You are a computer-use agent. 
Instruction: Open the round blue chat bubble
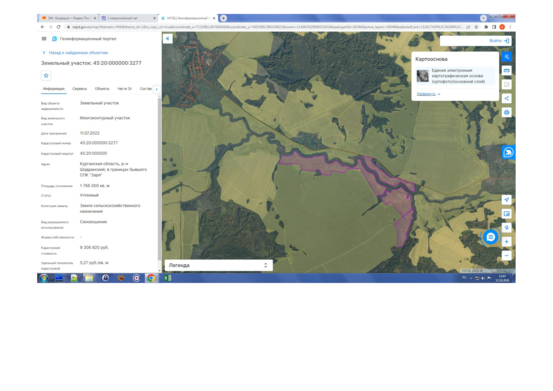click(491, 237)
